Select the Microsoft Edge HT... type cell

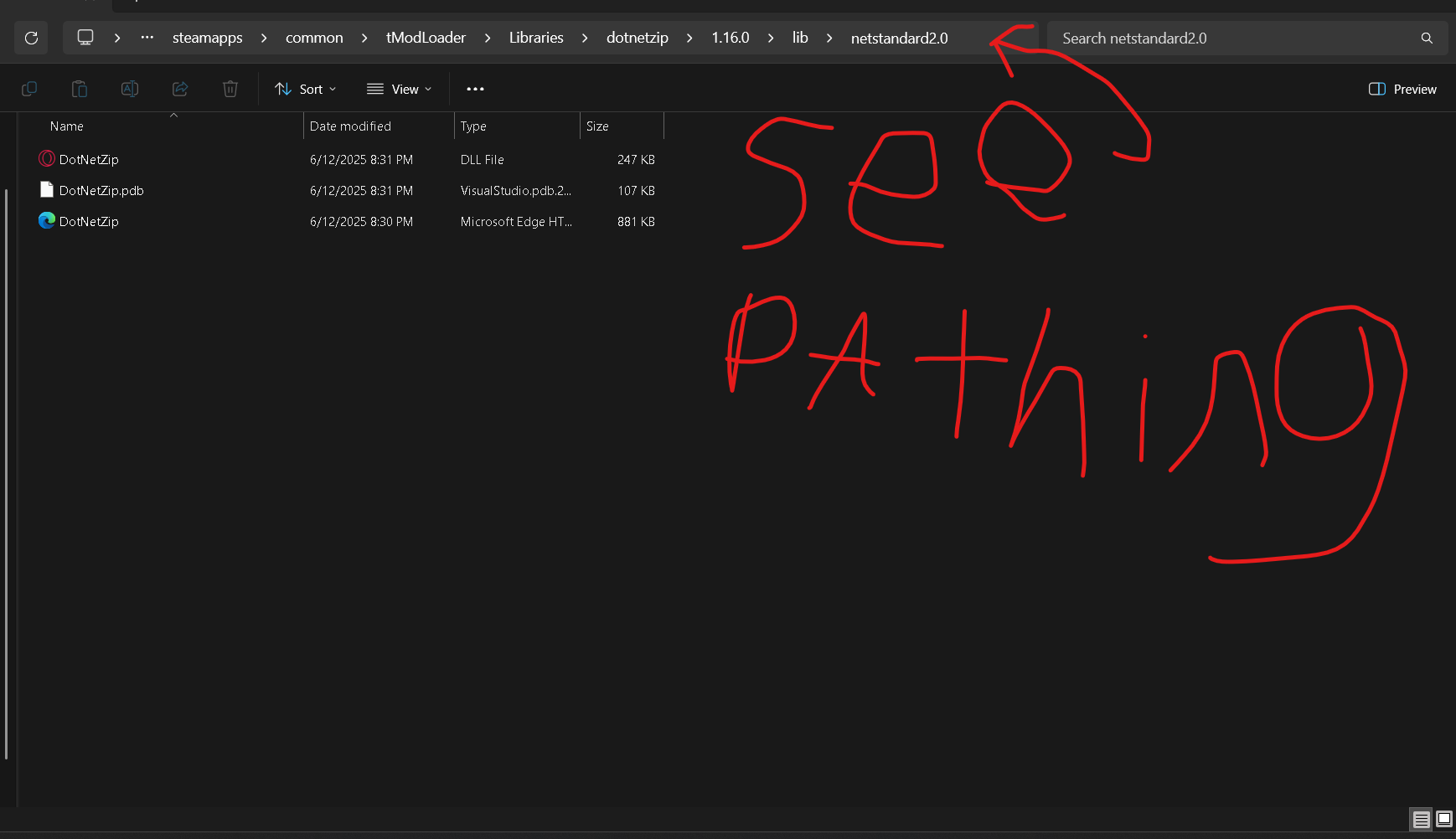click(516, 221)
